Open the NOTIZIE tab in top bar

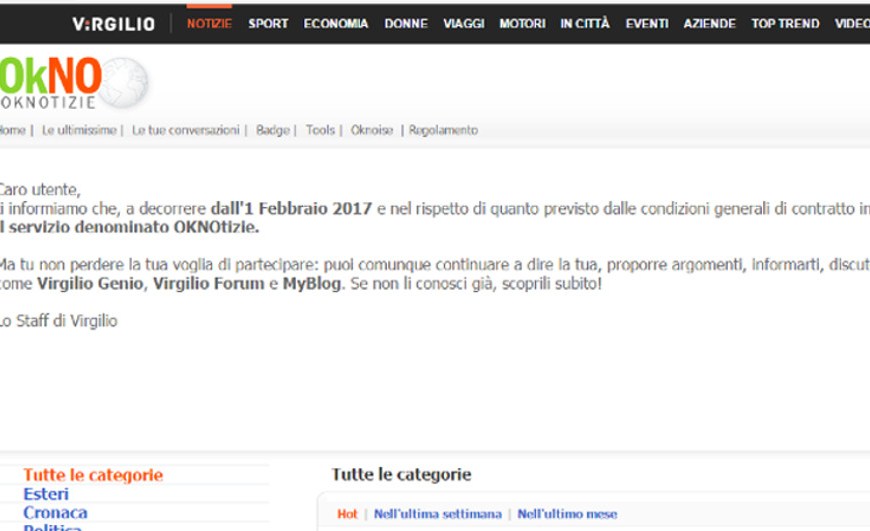209,23
